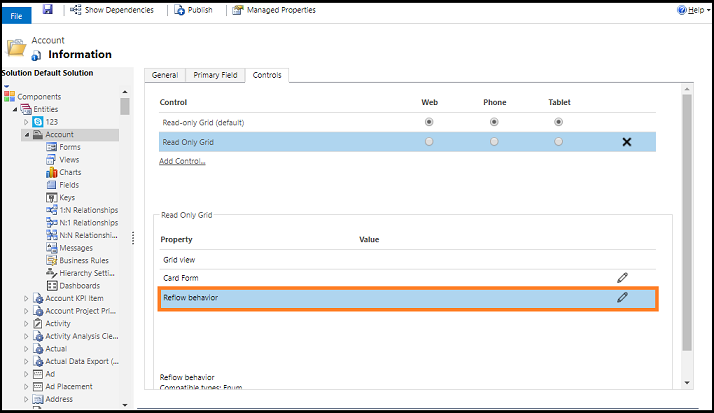Switch to the Primary Field tab
This screenshot has width=714, height=413.
tap(215, 75)
